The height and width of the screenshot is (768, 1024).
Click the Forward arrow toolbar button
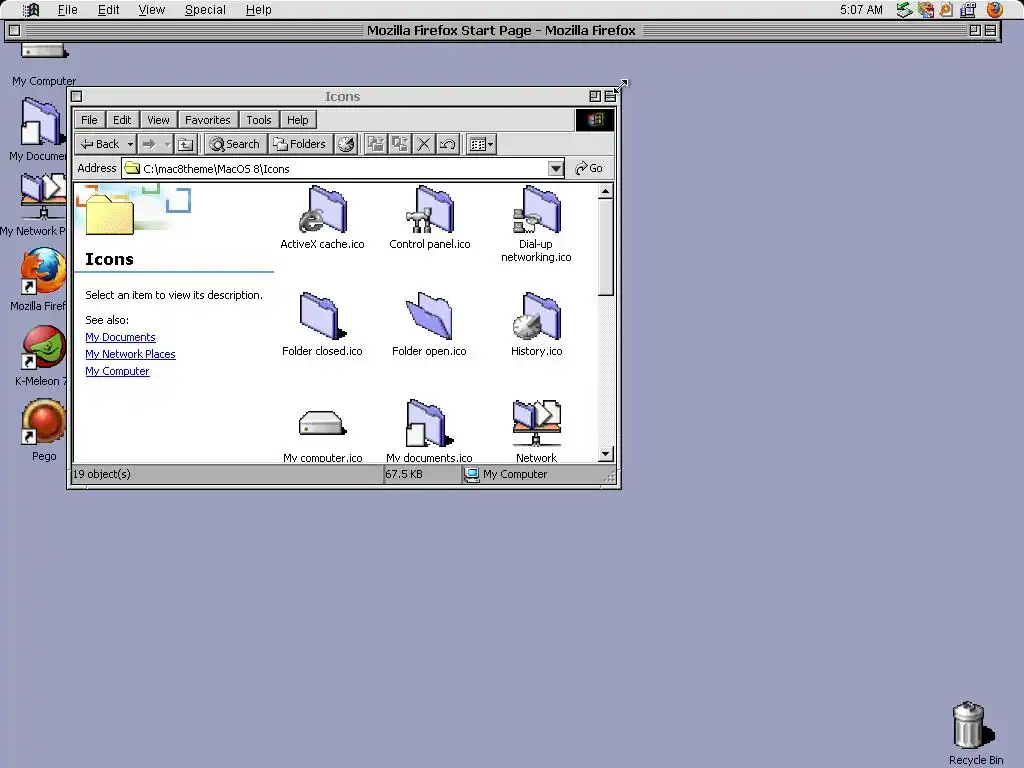150,144
